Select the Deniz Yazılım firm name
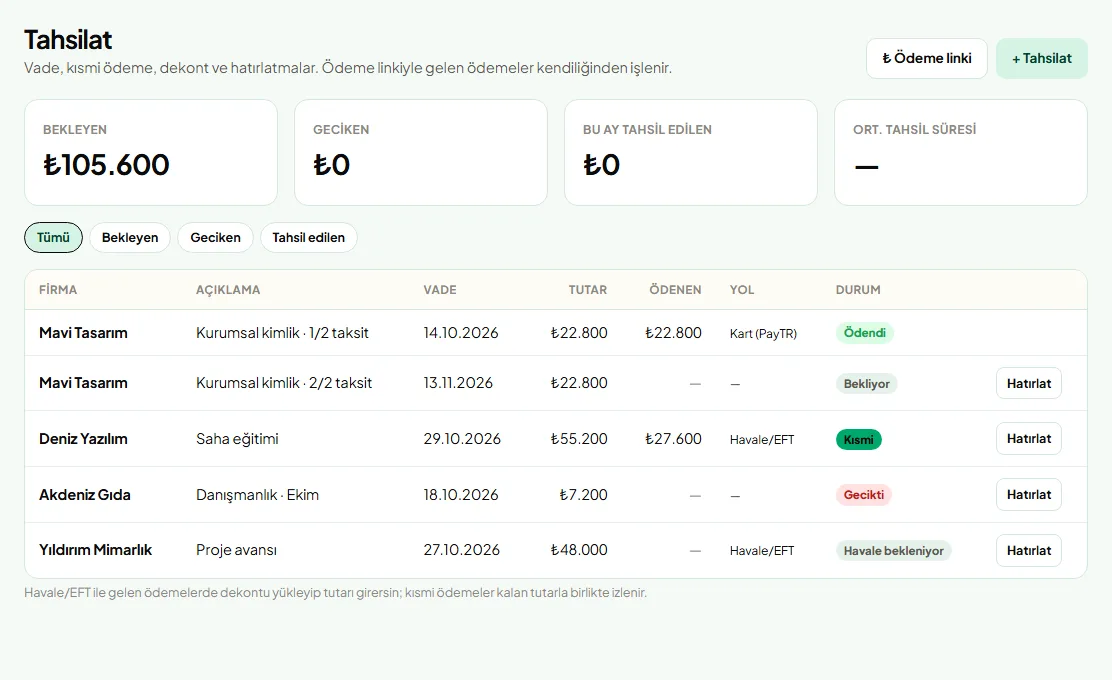This screenshot has height=680, width=1112. point(83,438)
